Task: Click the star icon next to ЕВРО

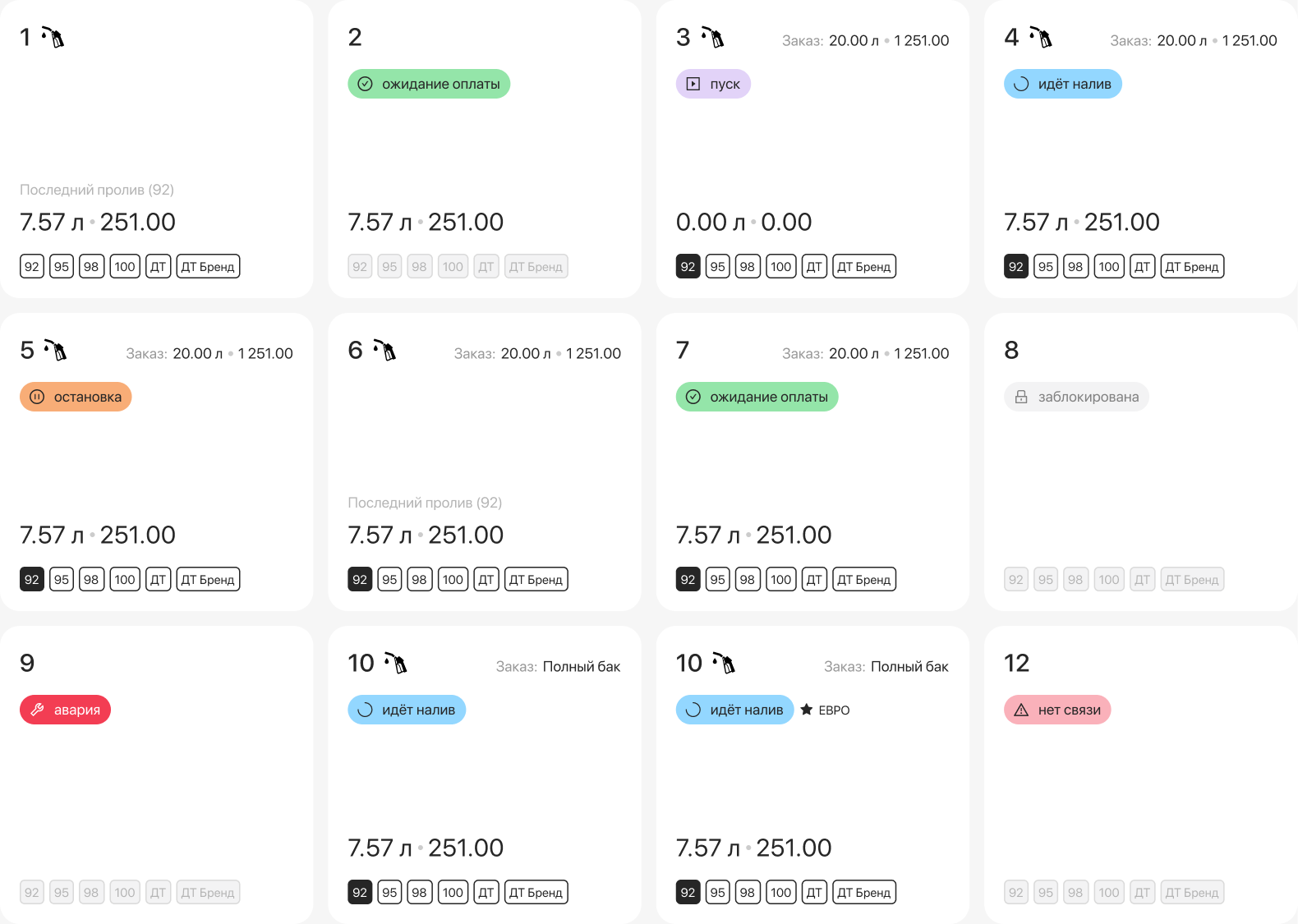Action: (x=807, y=710)
